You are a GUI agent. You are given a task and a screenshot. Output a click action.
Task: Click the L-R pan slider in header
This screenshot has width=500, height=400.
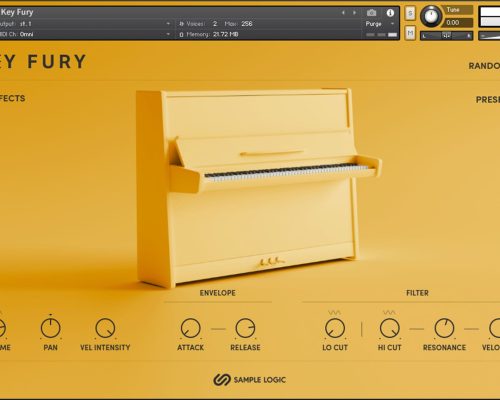click(x=446, y=35)
